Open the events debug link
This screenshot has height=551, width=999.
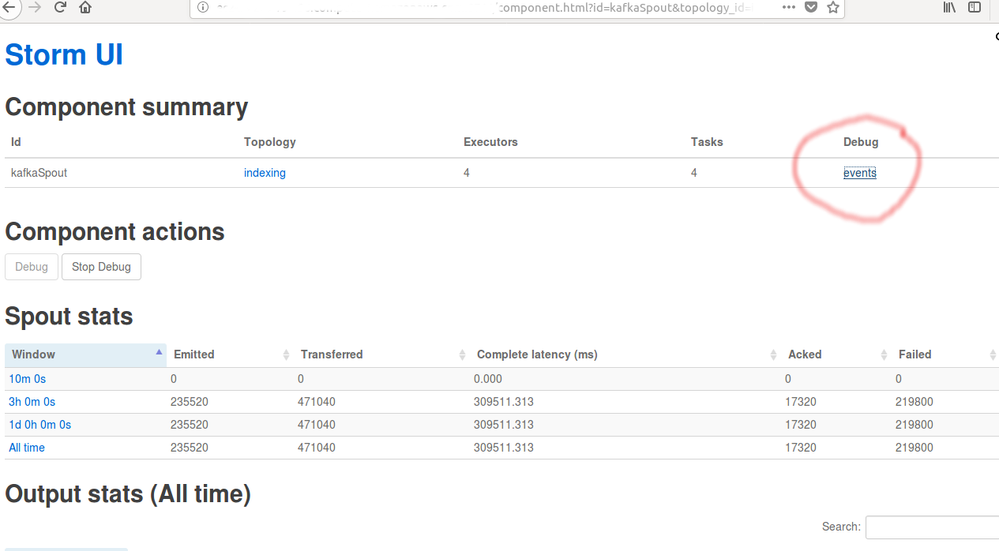859,173
